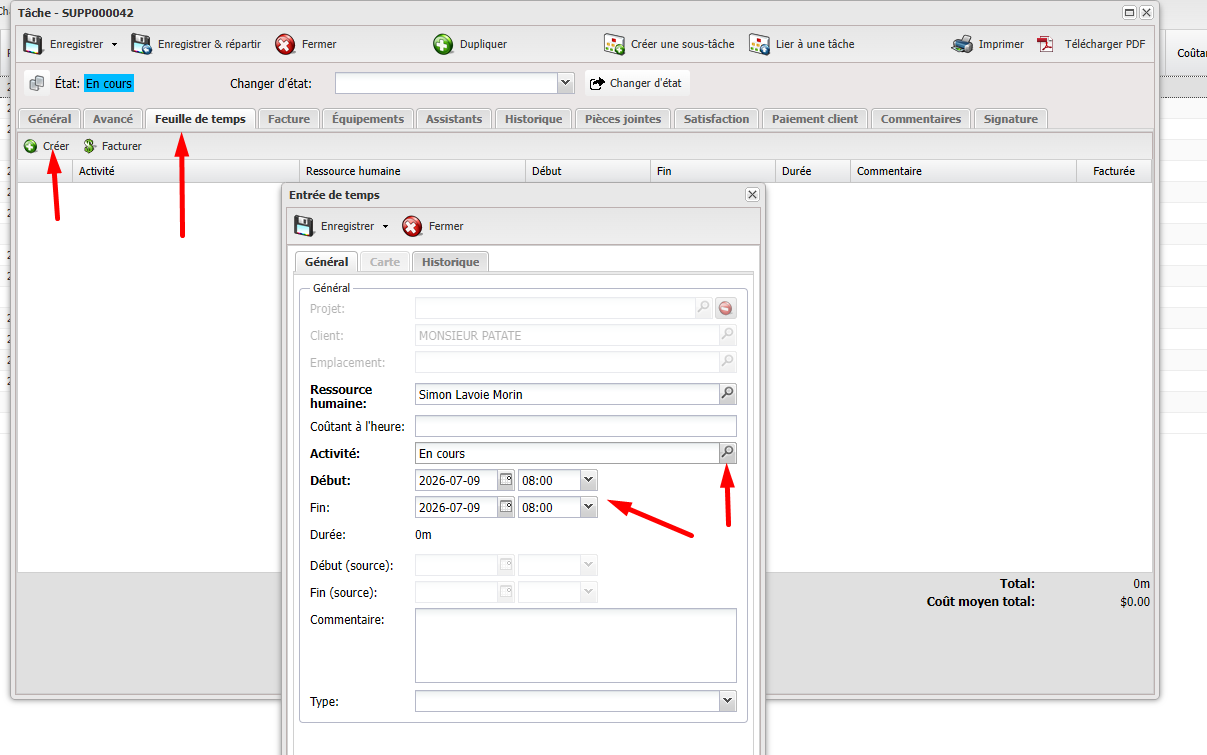Screen dimensions: 1207x755
Task: Click the Enregistrer & répartir toolbar icon
Action: tap(141, 44)
